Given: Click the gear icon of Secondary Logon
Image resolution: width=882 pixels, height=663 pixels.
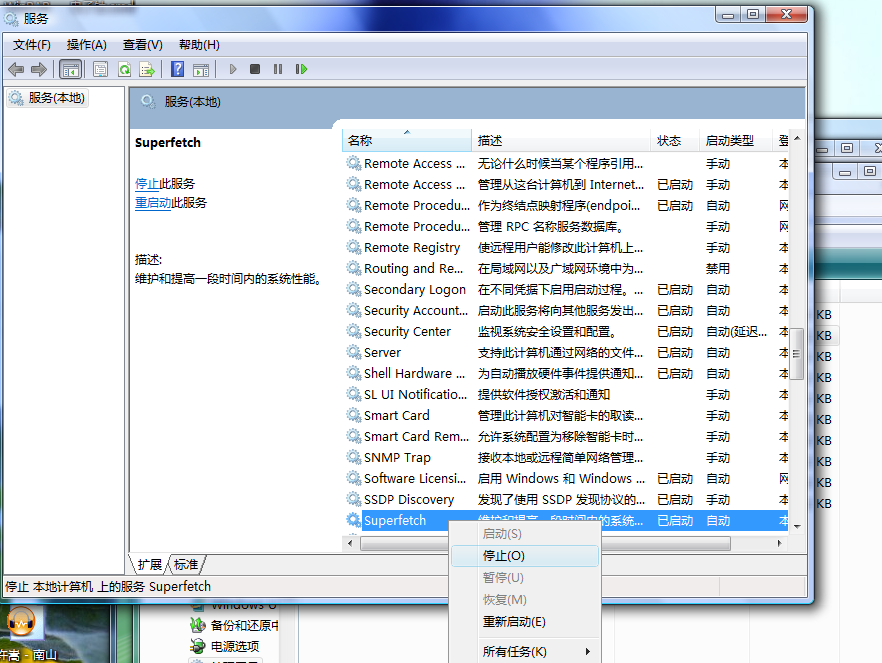Looking at the screenshot, I should [353, 290].
